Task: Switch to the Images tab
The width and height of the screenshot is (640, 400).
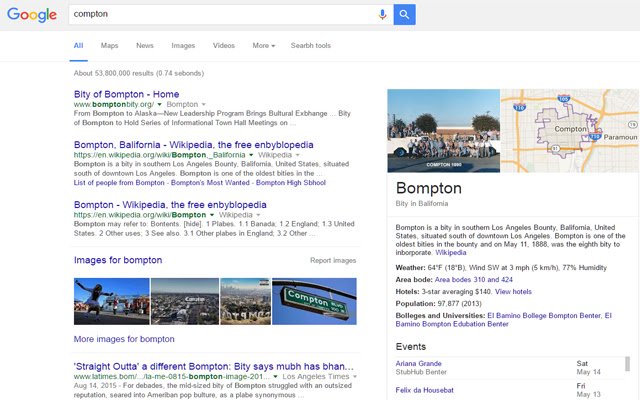Action: coord(183,46)
